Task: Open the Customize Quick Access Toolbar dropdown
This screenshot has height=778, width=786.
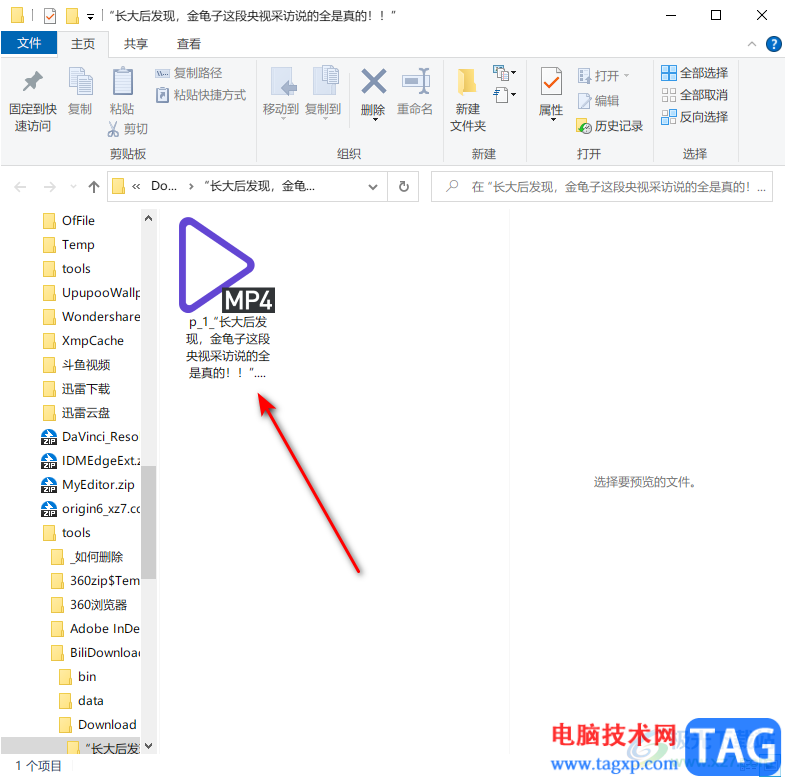Action: tap(90, 17)
